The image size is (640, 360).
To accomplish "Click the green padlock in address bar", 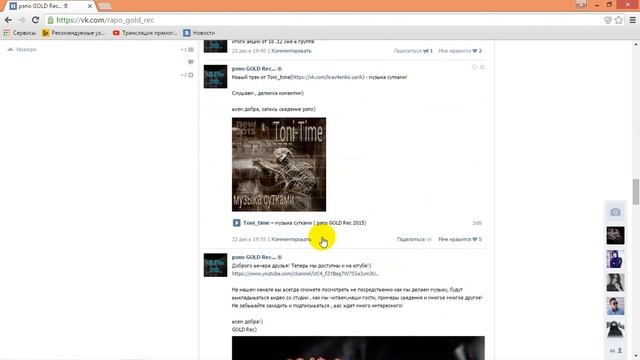I will (51, 20).
